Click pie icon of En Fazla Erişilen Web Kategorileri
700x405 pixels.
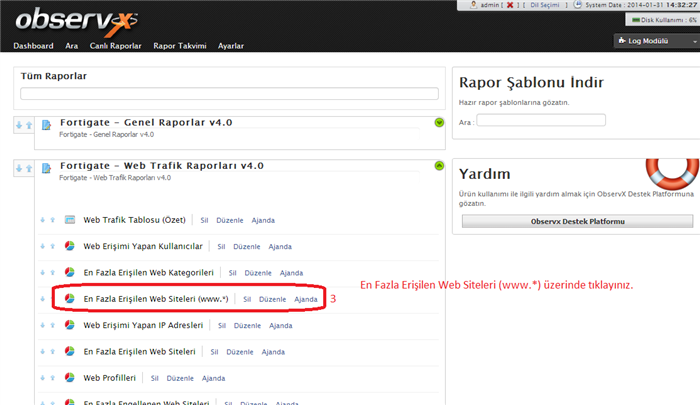(70, 272)
